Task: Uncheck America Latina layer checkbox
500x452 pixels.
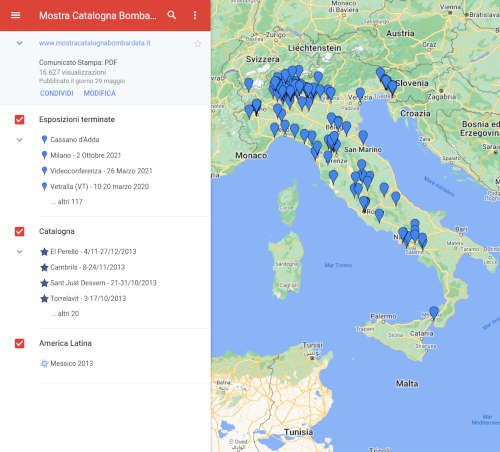Action: [x=20, y=343]
